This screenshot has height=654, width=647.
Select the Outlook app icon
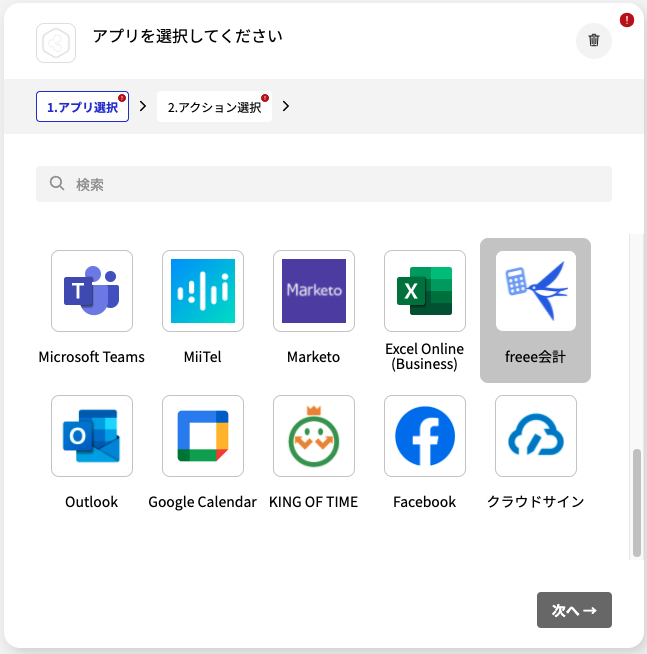[92, 436]
